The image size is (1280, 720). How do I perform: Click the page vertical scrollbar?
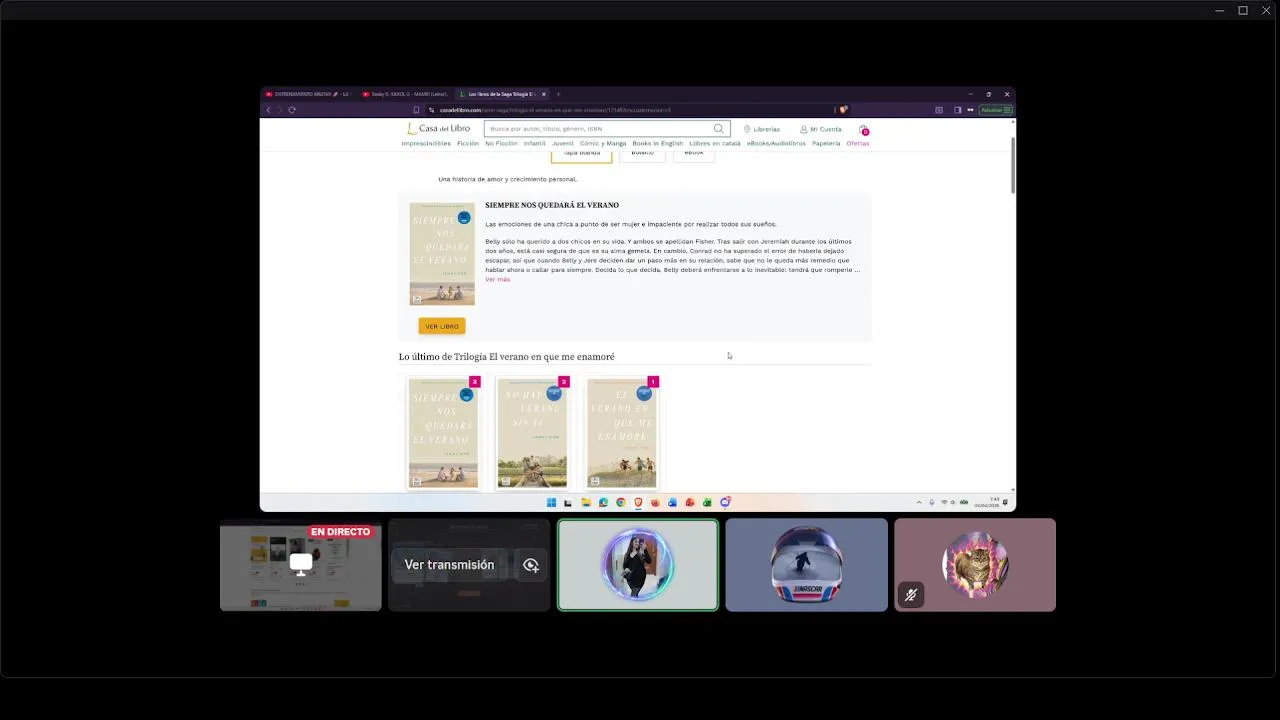coord(1012,165)
